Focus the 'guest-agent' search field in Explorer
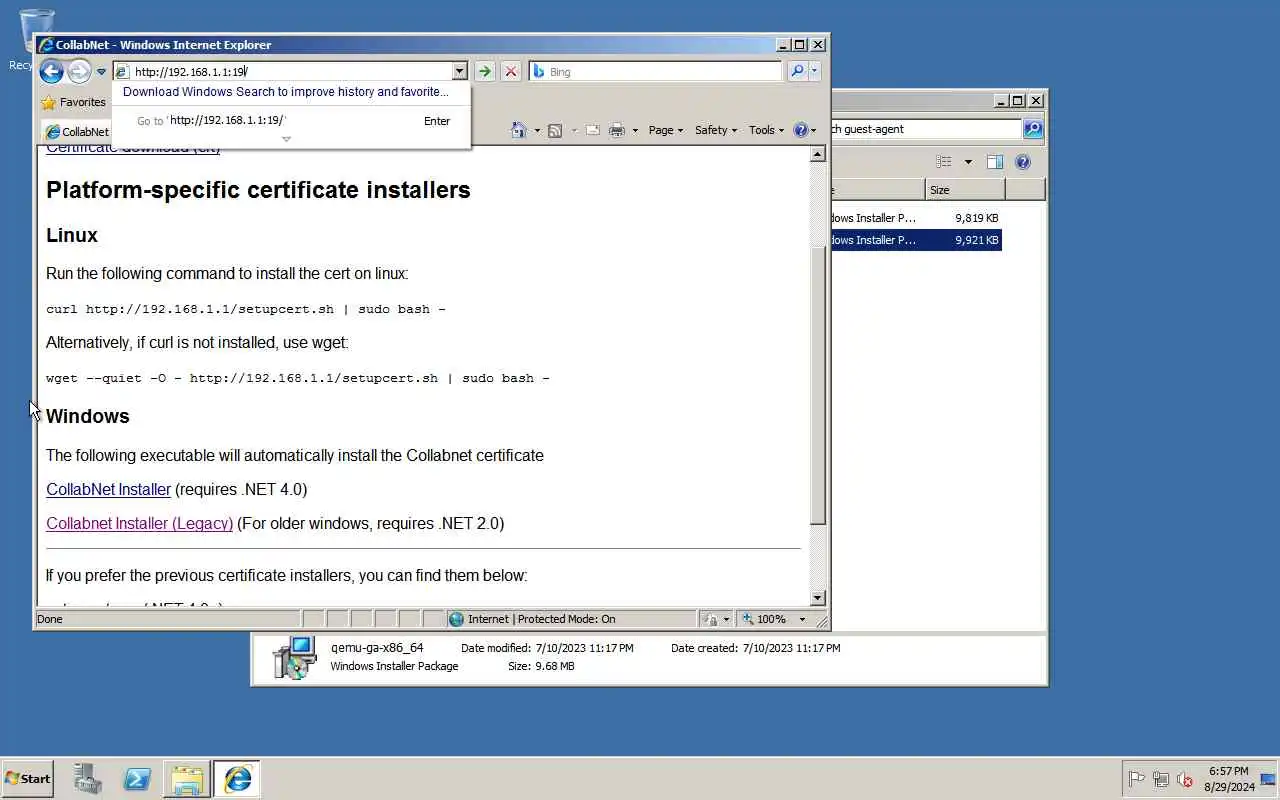 pyautogui.click(x=926, y=129)
